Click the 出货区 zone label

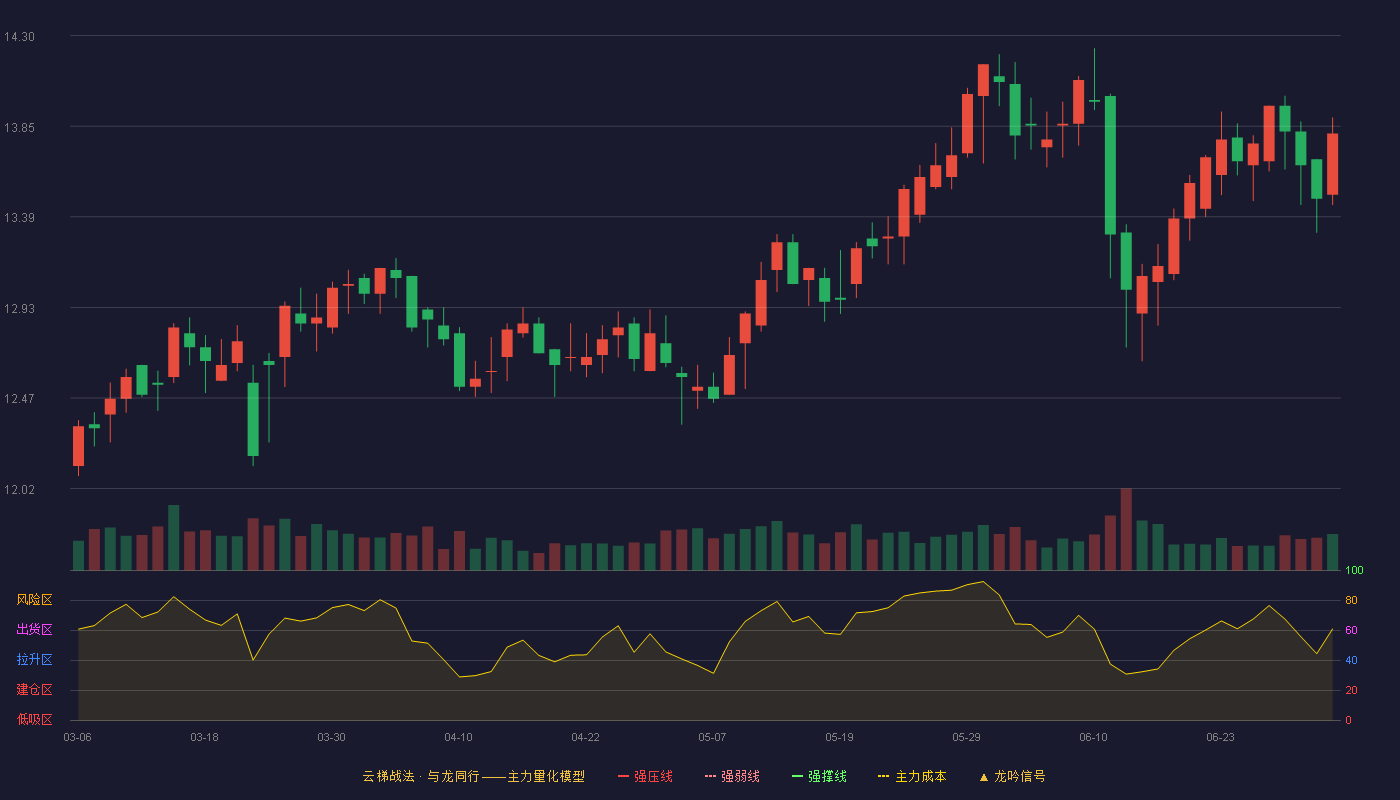(34, 630)
